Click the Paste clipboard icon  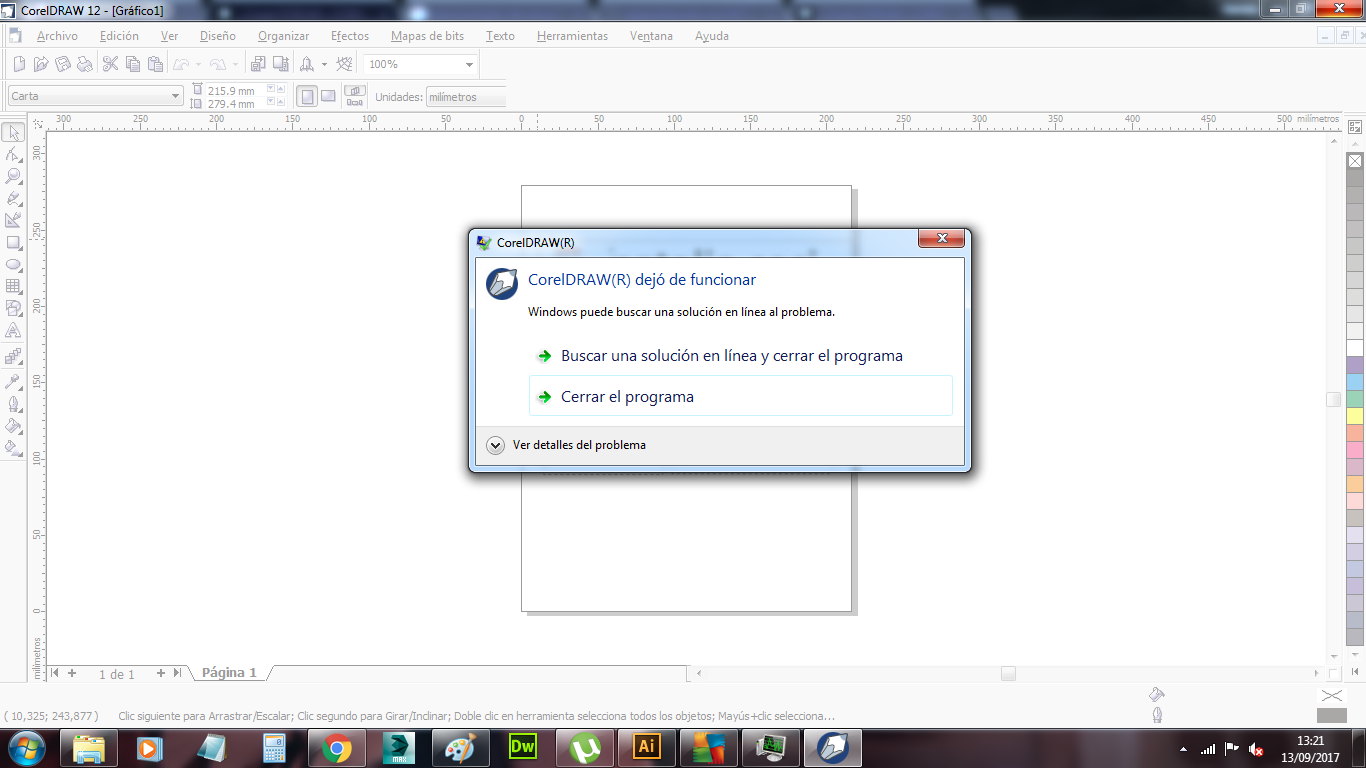(x=155, y=64)
